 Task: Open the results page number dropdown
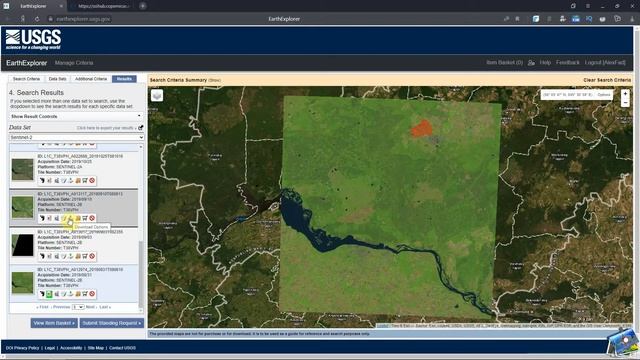pyautogui.click(x=78, y=307)
